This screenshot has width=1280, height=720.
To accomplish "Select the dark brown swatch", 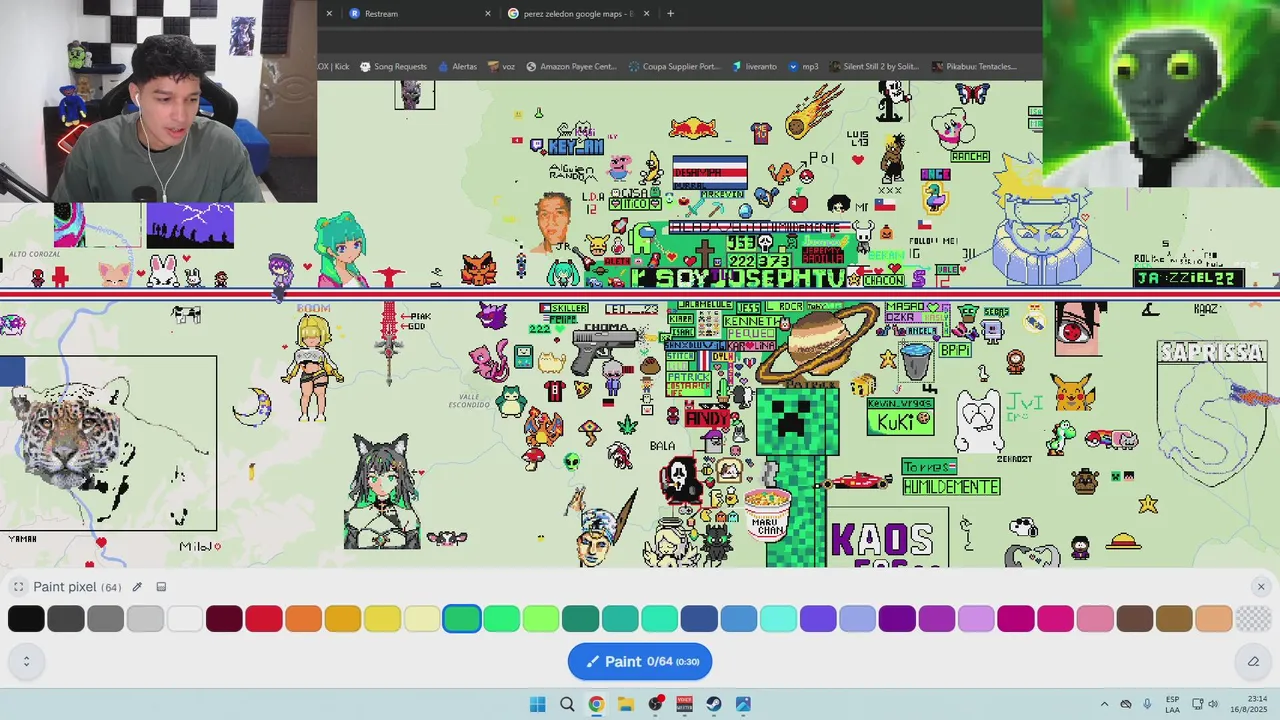I will 1134,619.
